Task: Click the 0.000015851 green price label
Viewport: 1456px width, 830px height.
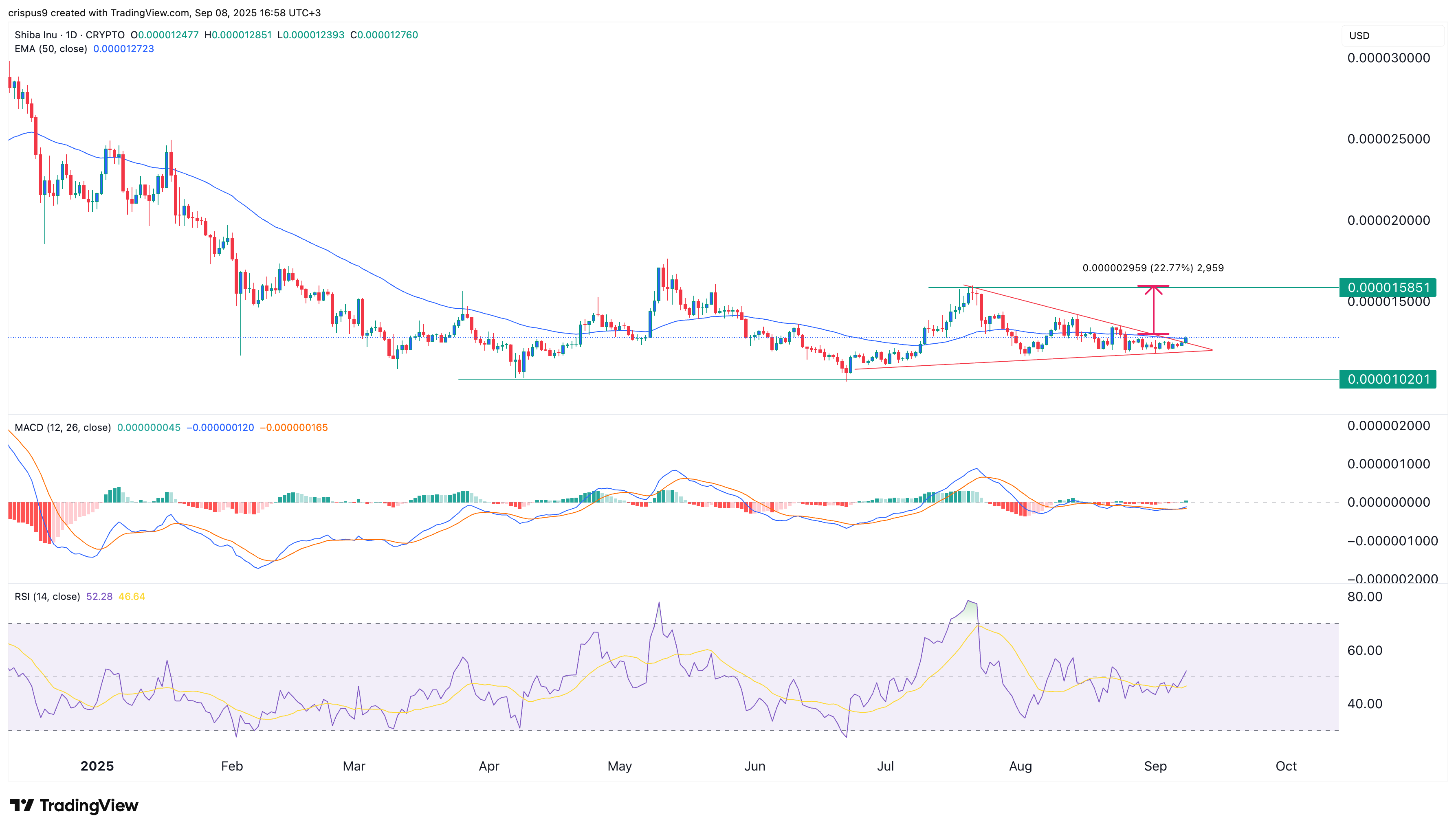Action: (x=1388, y=287)
